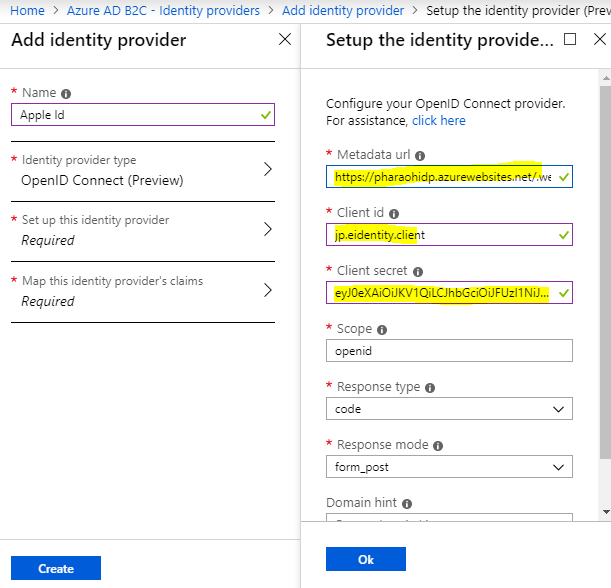Focus the Client secret input field

449,293
